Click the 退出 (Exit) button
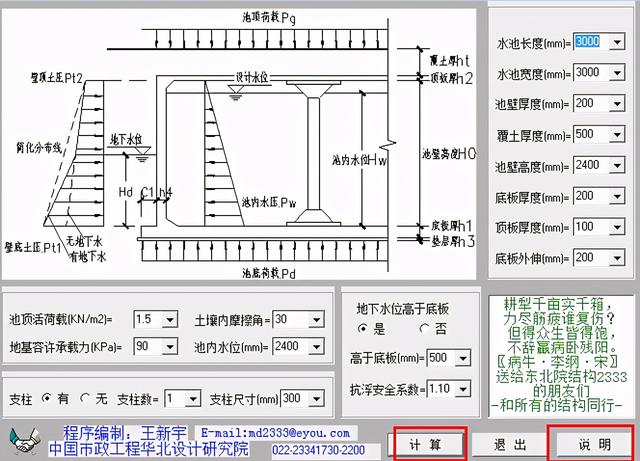The width and height of the screenshot is (640, 461). point(510,444)
